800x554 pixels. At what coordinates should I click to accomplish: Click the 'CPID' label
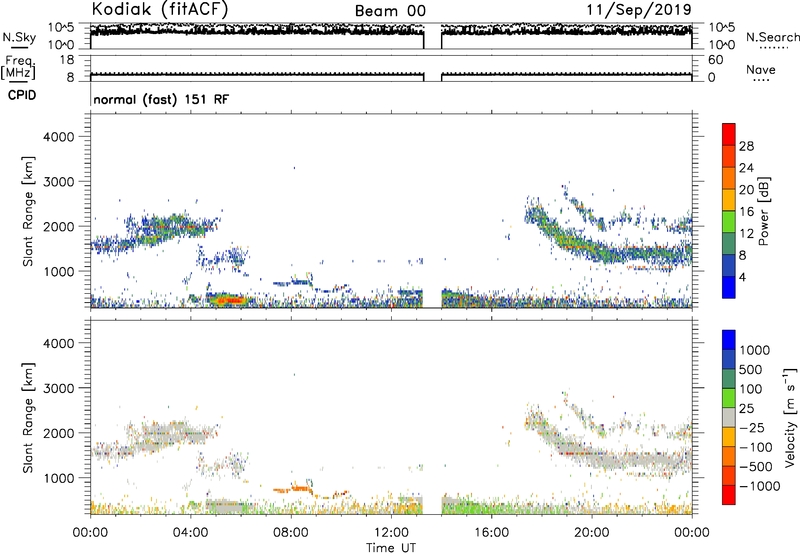pos(22,95)
